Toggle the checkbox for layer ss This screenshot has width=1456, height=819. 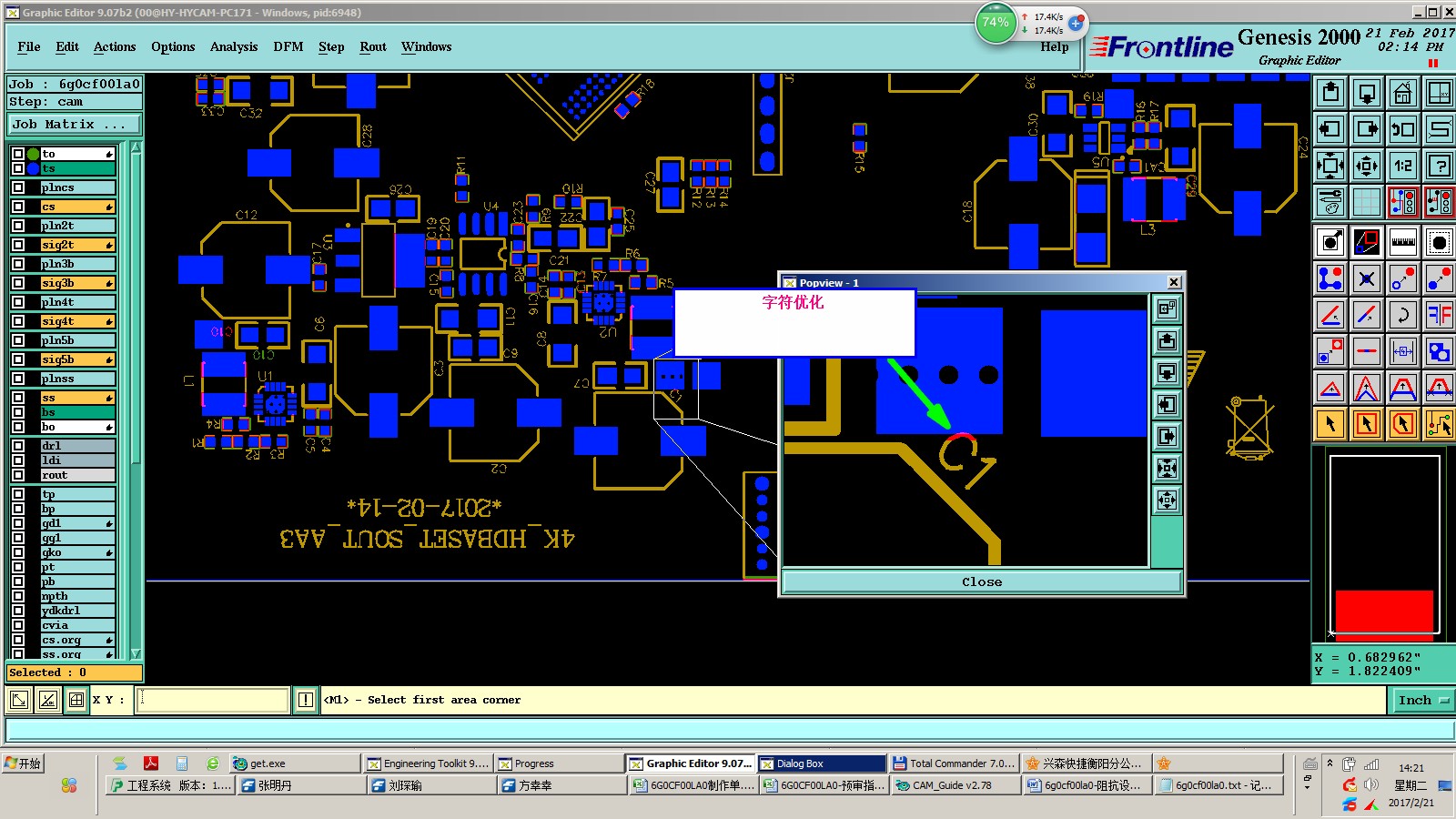(x=18, y=398)
